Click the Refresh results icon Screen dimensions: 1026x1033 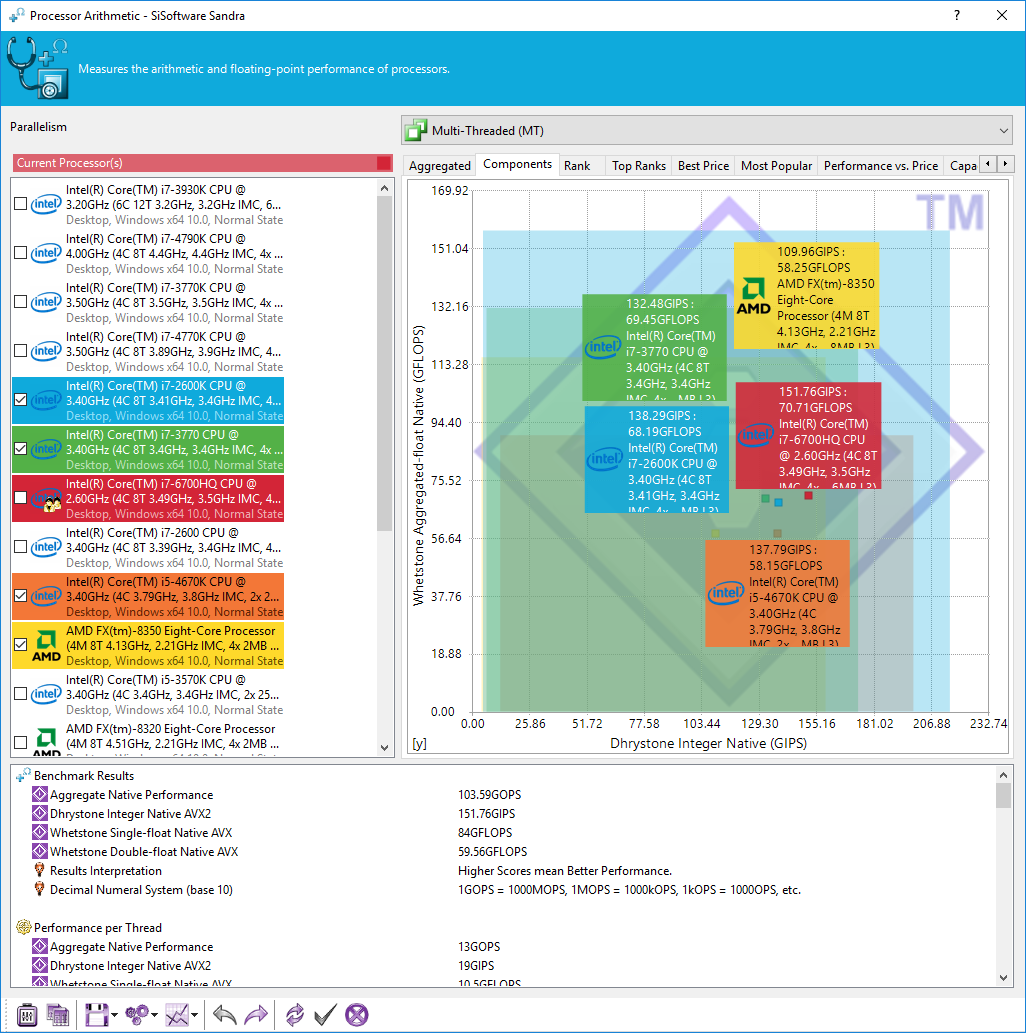(x=295, y=1015)
